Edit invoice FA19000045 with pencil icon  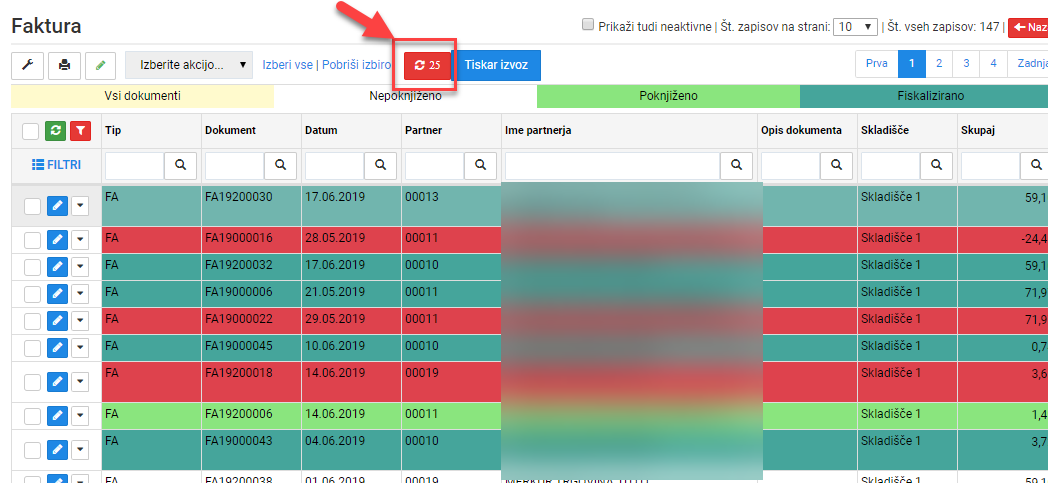[57, 348]
